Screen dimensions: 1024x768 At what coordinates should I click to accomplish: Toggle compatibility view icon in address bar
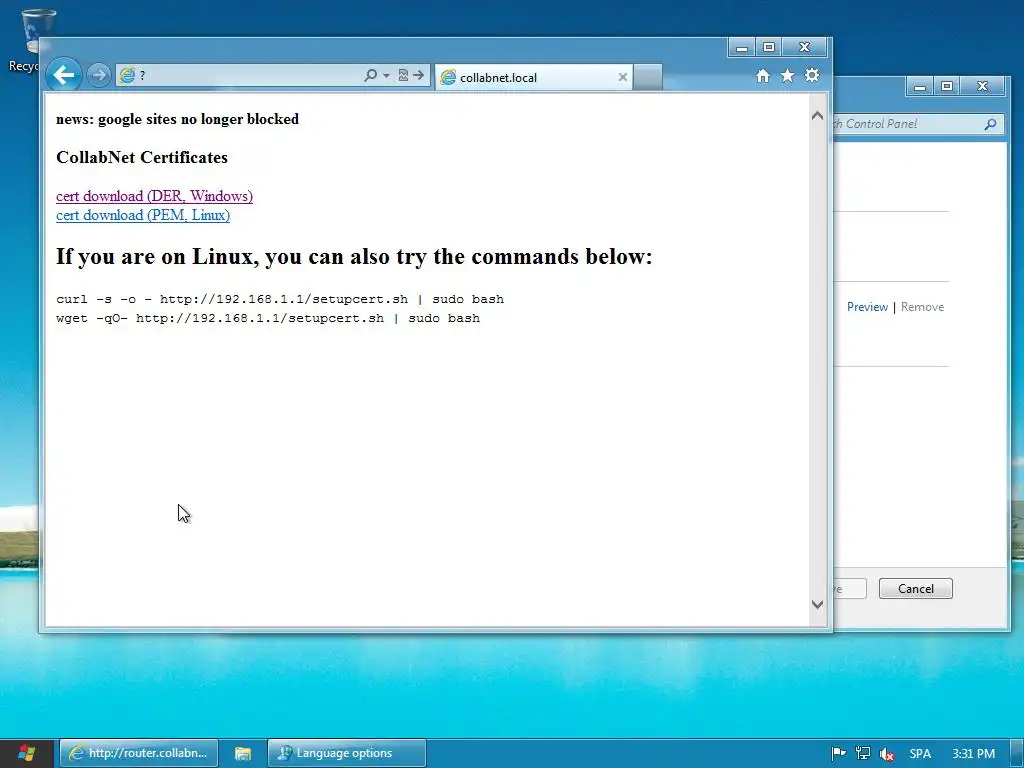(x=404, y=75)
